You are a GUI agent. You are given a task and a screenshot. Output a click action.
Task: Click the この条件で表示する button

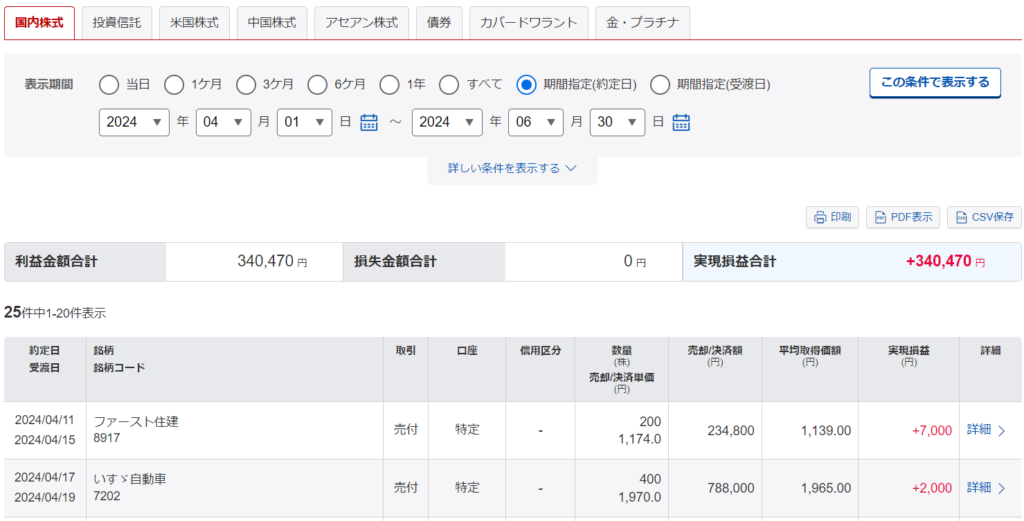click(935, 83)
